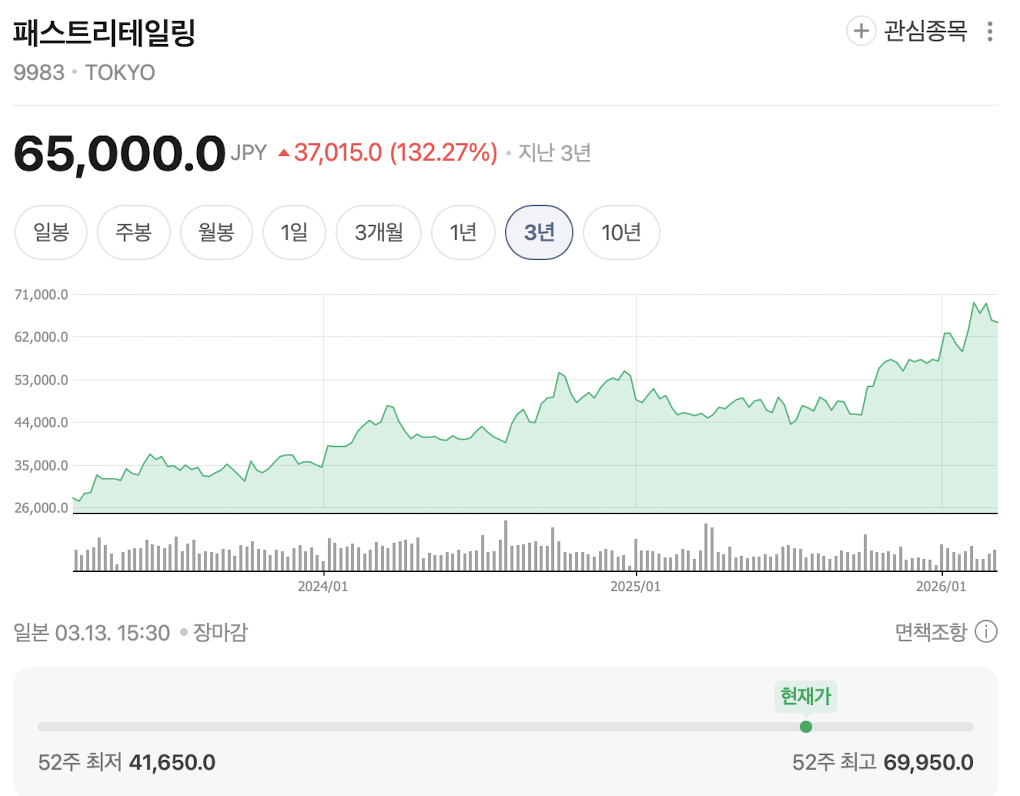Click the 2024/01 marker on chart axis
This screenshot has width=1020, height=796.
click(323, 586)
